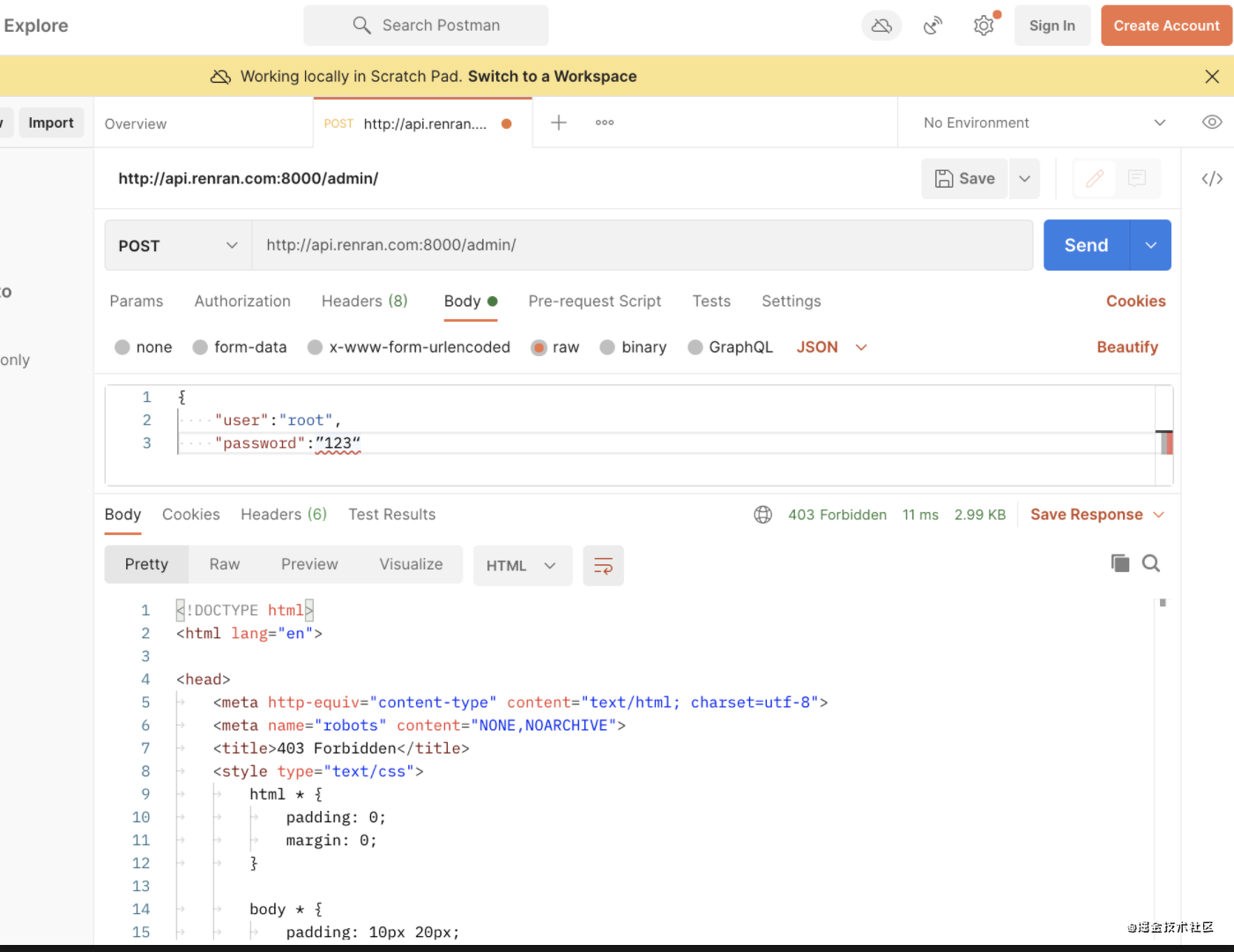1234x952 pixels.
Task: Open the settings gear icon
Action: [x=984, y=26]
